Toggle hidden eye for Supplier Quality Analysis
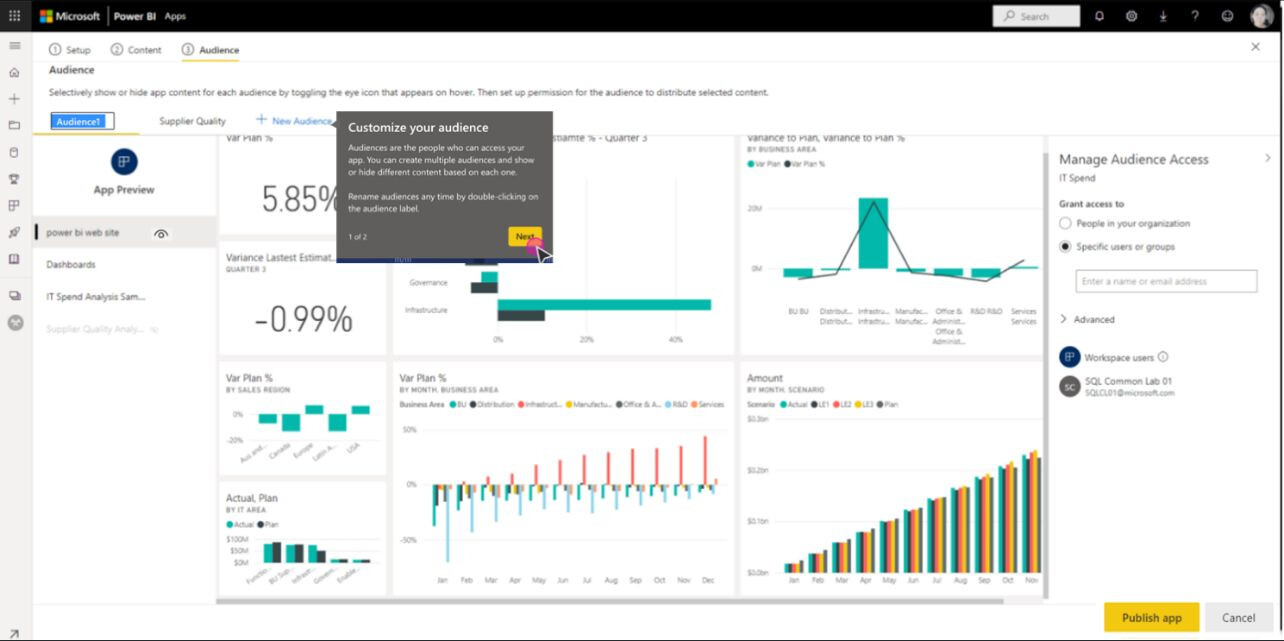The height and width of the screenshot is (641, 1284). (x=154, y=329)
